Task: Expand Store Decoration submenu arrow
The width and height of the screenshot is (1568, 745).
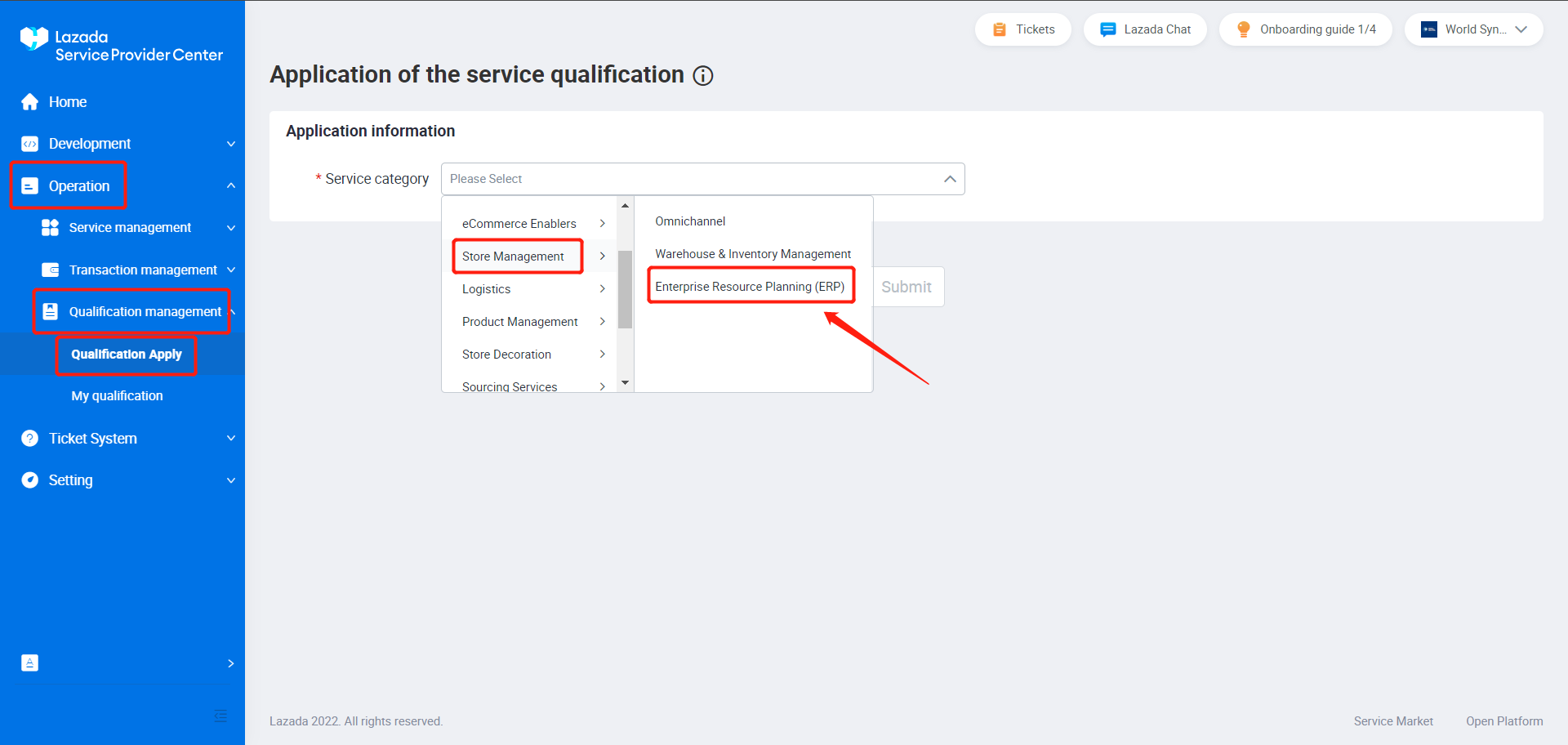Action: (x=603, y=354)
